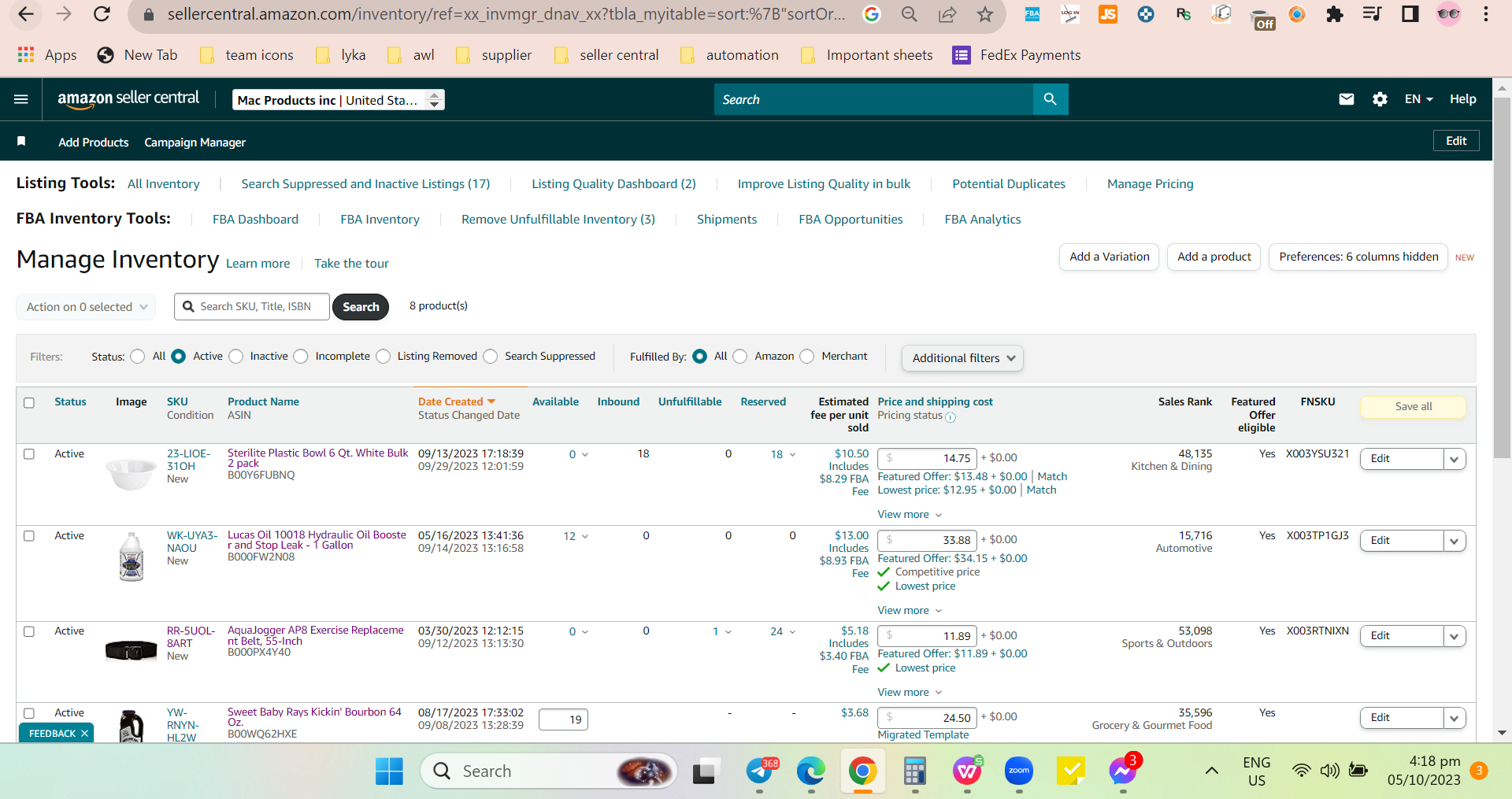
Task: Open the Edit dropdown arrow for Sterilite bowl row
Action: 1455,459
